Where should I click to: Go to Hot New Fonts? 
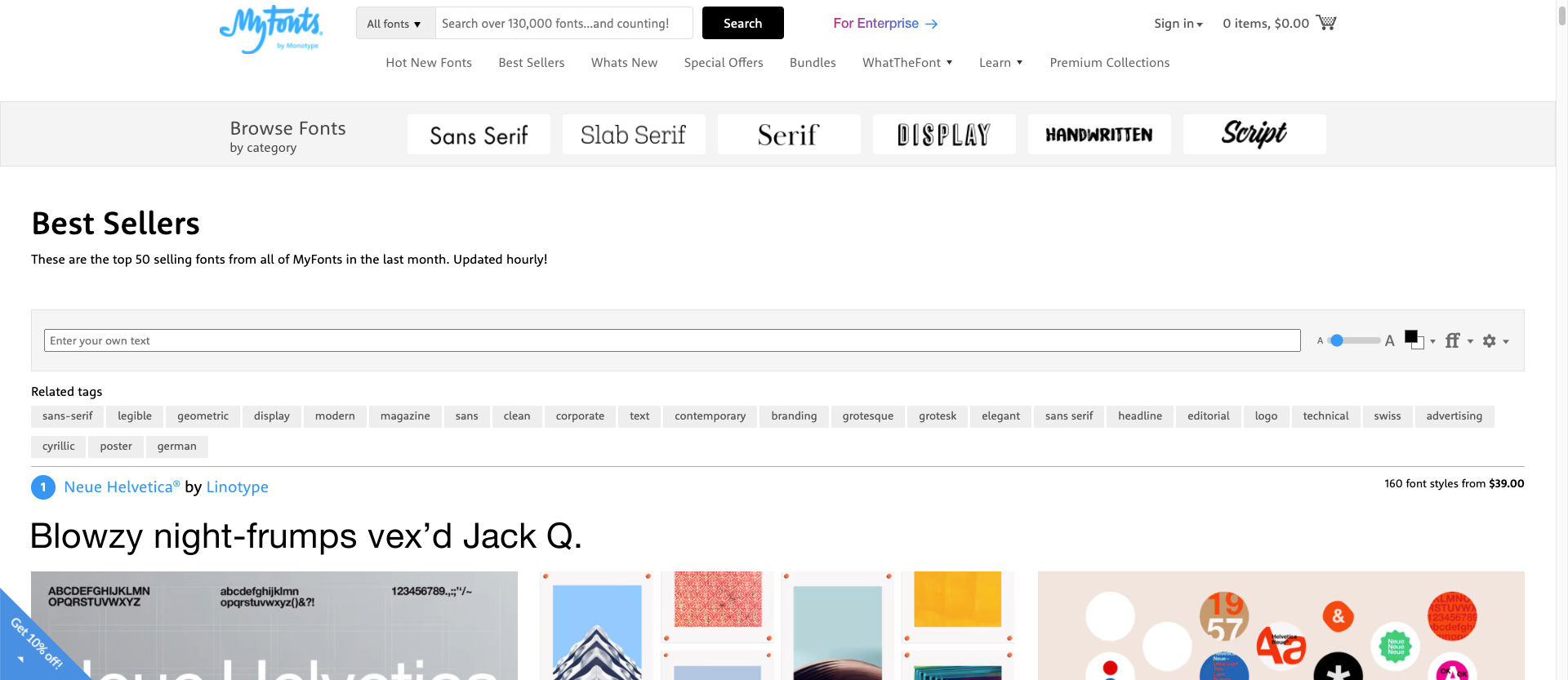point(429,63)
